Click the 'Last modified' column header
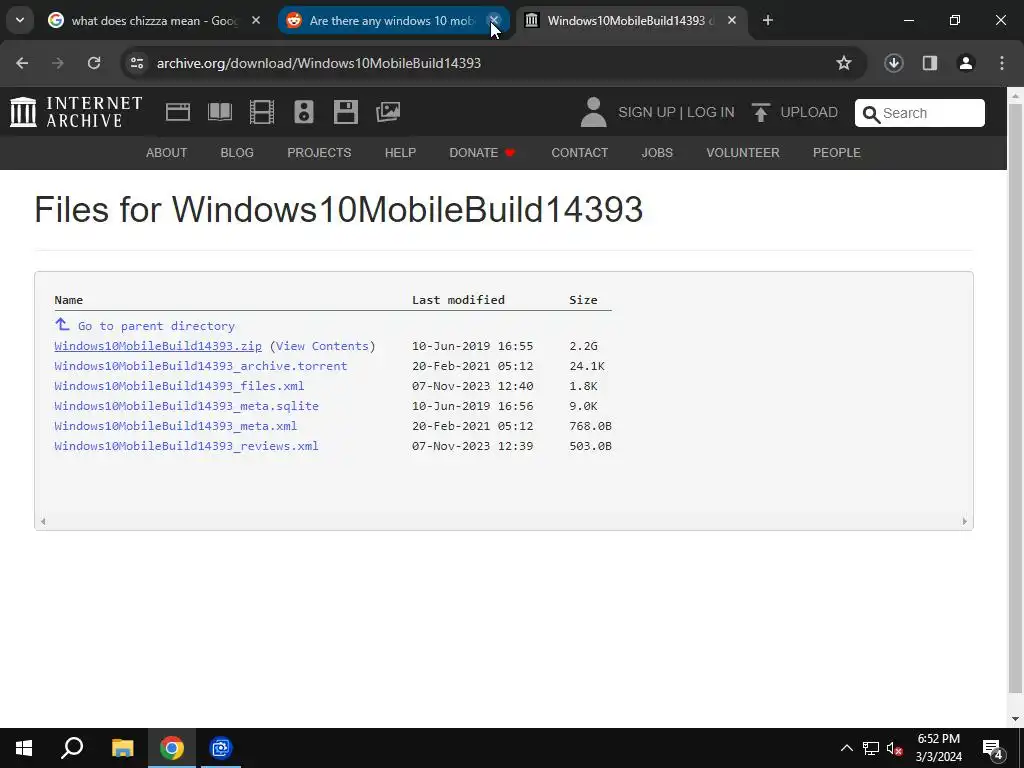The height and width of the screenshot is (768, 1024). [x=458, y=300]
